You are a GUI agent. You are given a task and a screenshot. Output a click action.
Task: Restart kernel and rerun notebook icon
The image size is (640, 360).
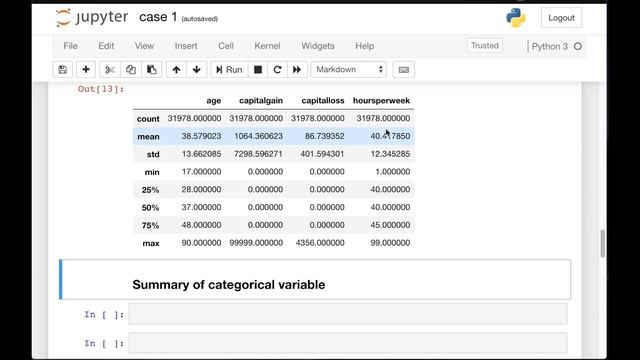297,70
